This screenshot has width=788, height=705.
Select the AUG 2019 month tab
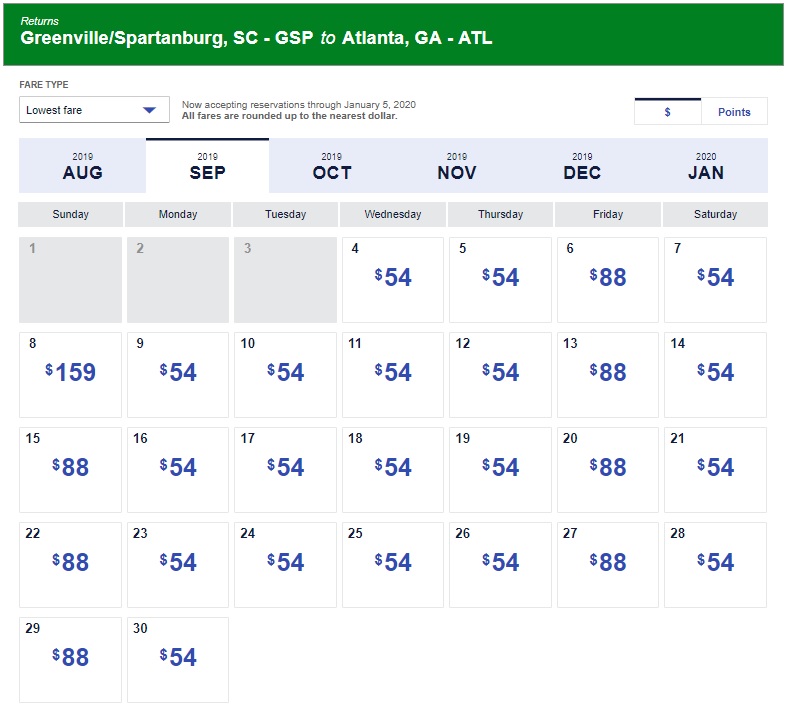tap(82, 166)
